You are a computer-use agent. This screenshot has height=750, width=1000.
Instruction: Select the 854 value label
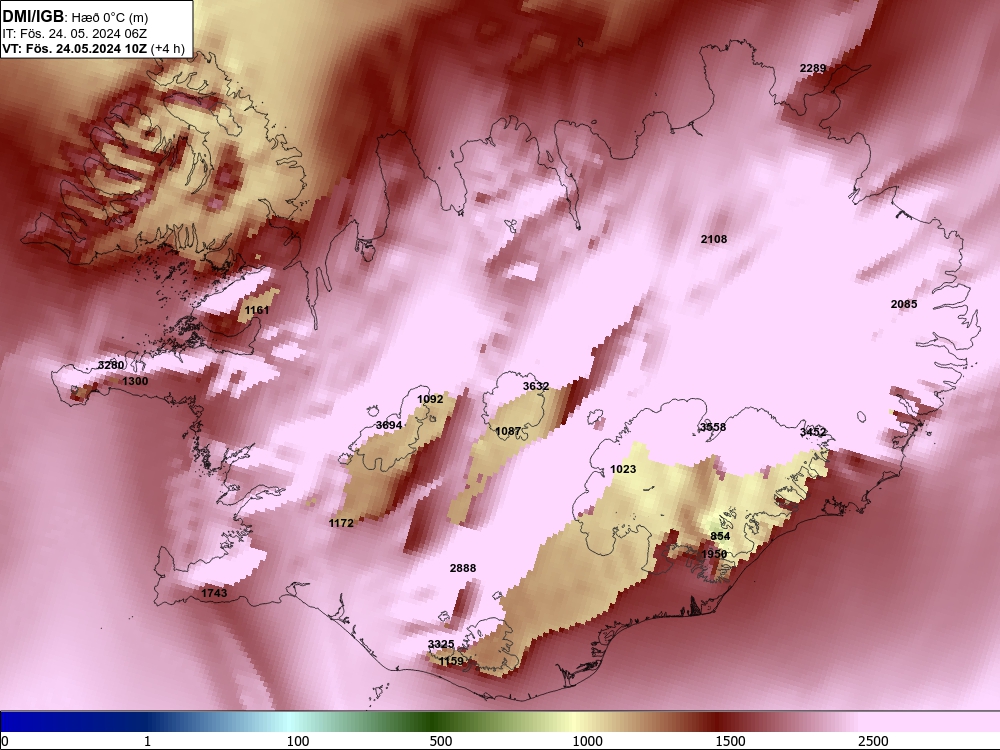click(x=720, y=536)
